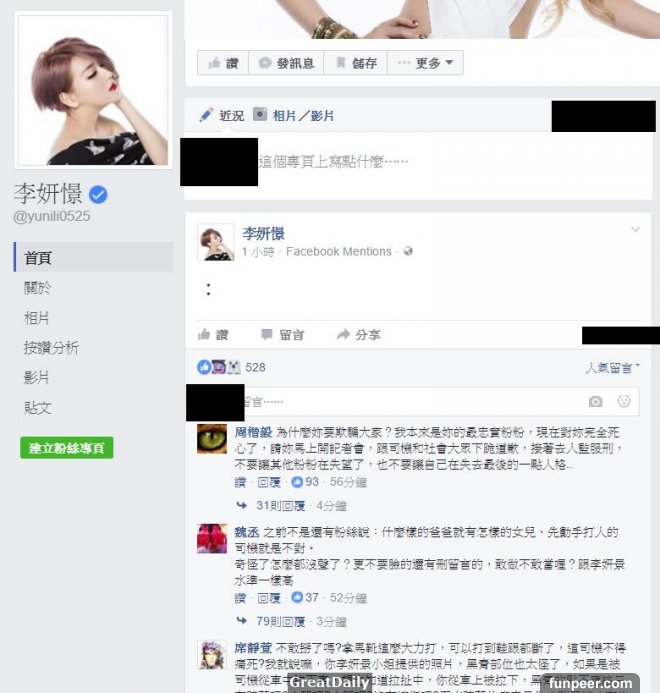Expand the post options chevron arrow
The height and width of the screenshot is (693, 660).
(635, 229)
